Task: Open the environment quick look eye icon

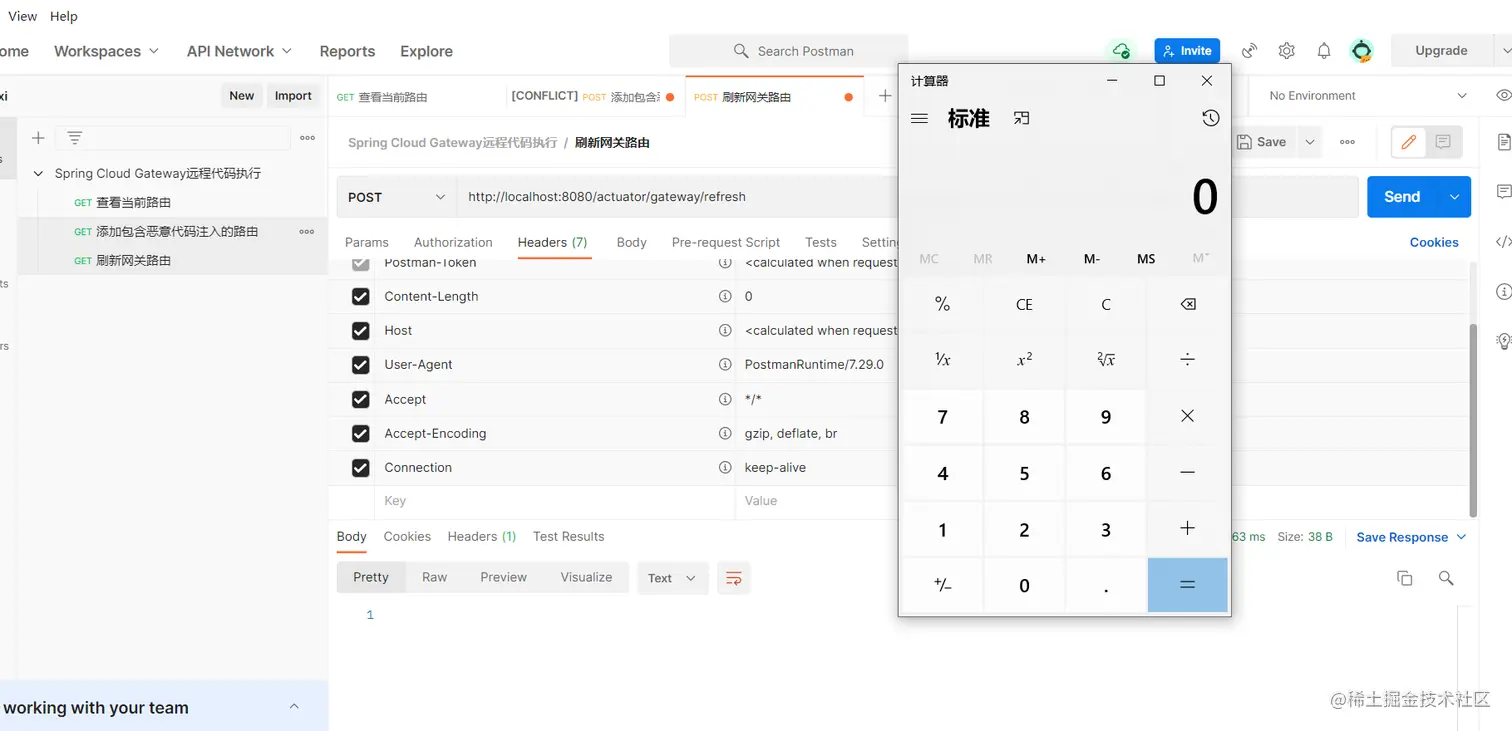Action: click(x=1503, y=95)
